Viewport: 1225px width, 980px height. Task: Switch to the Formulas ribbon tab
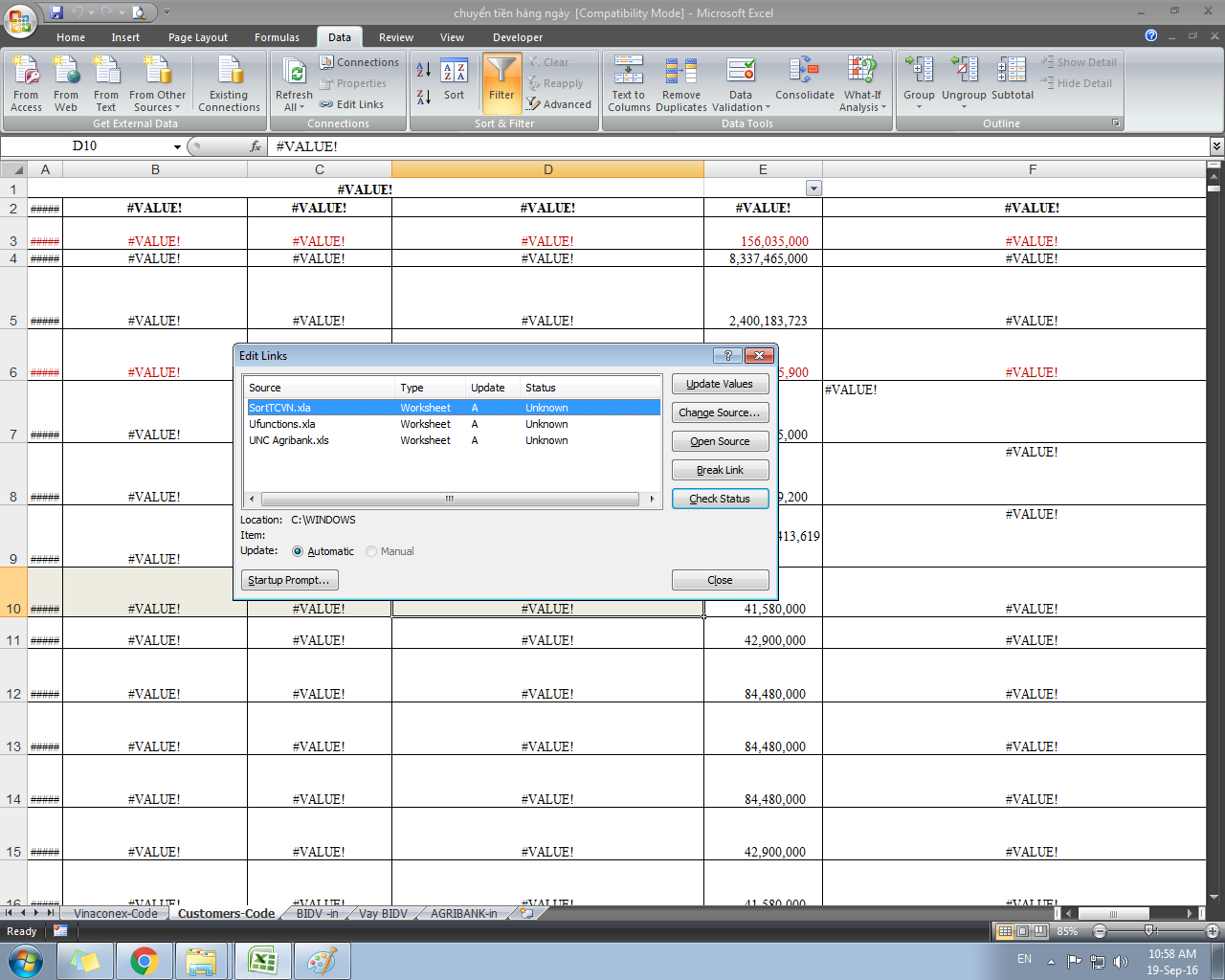277,37
